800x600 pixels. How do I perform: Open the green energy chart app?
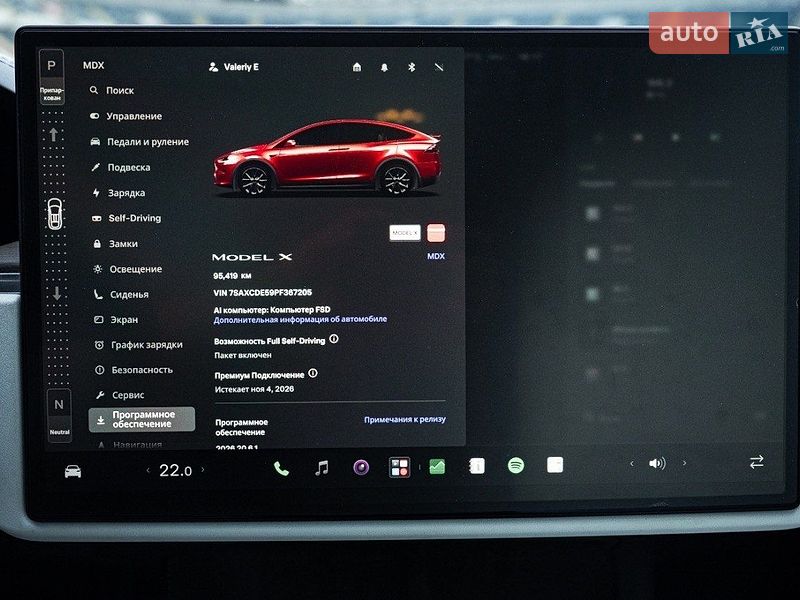point(437,466)
